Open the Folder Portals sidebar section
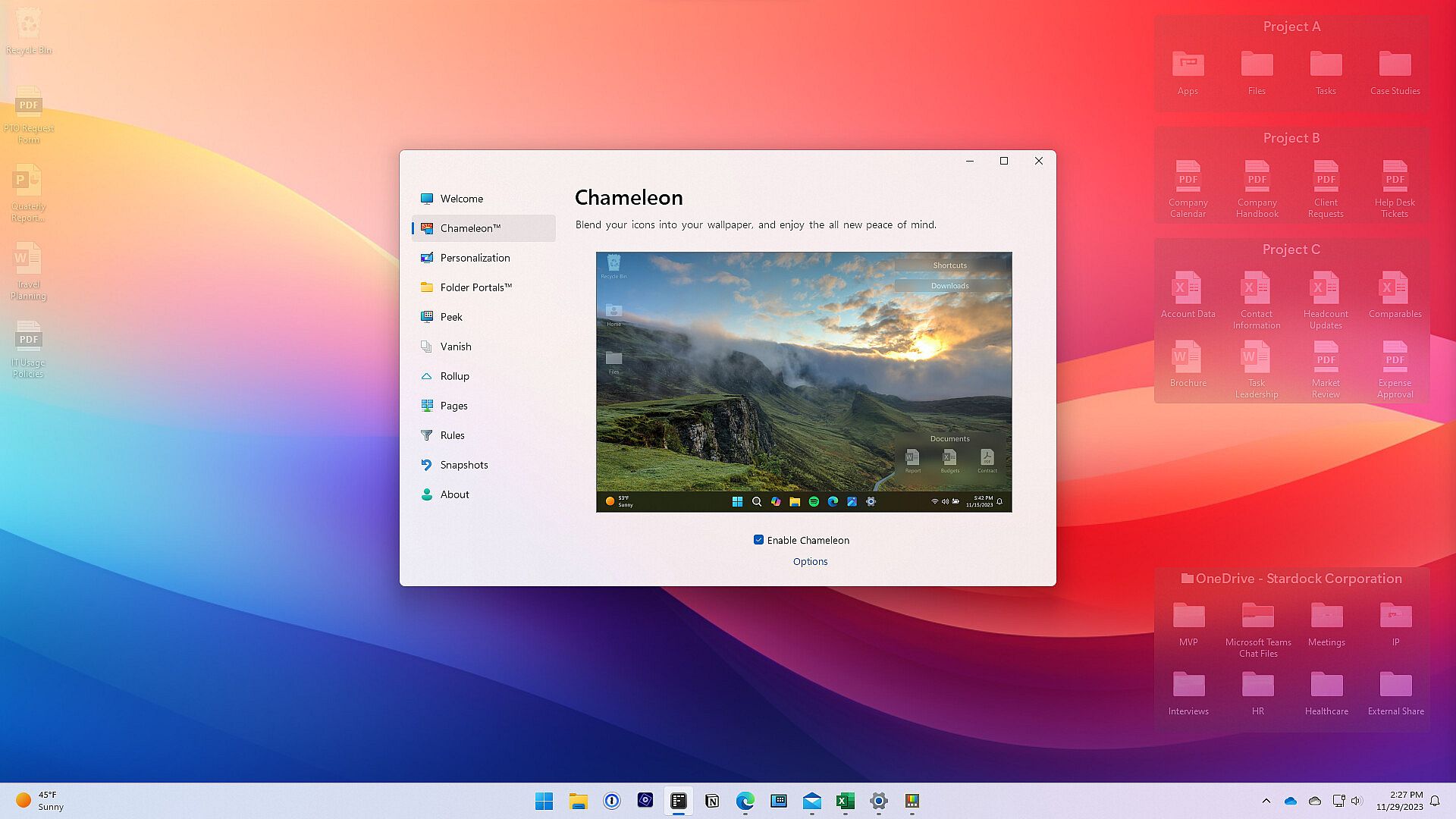This screenshot has height=819, width=1456. coord(475,287)
